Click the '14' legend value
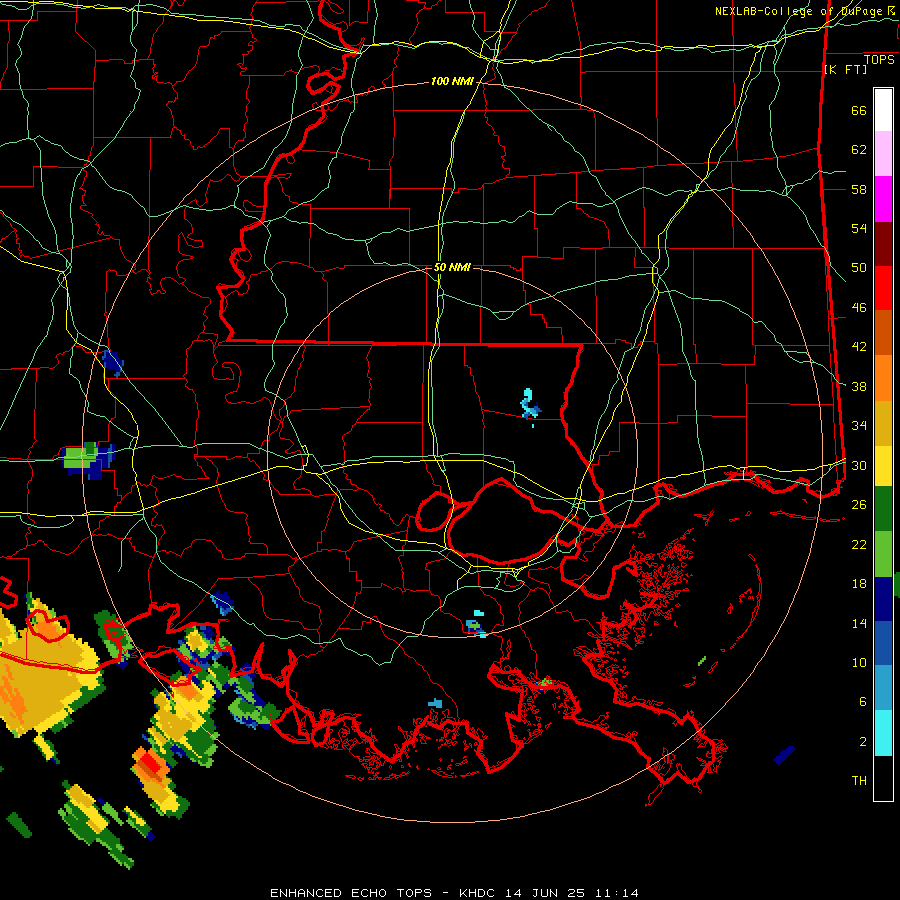The height and width of the screenshot is (900, 900). [859, 623]
